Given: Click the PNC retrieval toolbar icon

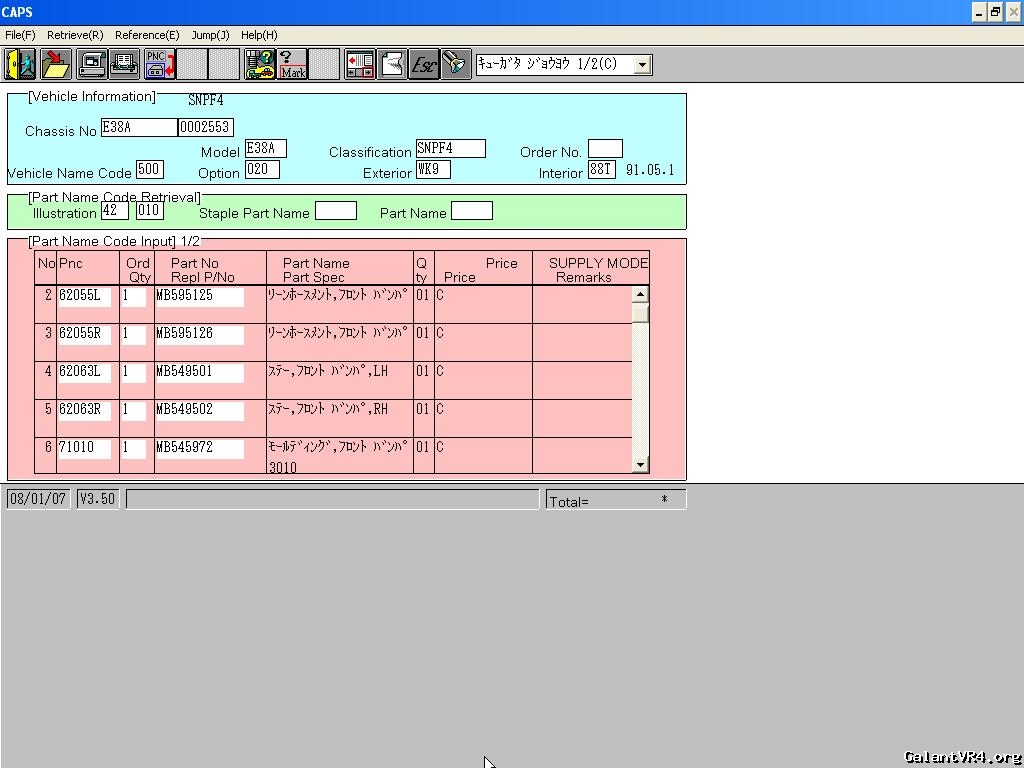Looking at the screenshot, I should (x=159, y=64).
